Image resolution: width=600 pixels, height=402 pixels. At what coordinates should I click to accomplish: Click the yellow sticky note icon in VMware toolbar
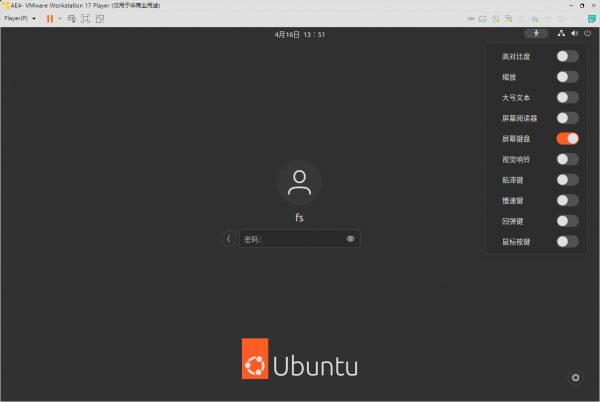[x=591, y=18]
